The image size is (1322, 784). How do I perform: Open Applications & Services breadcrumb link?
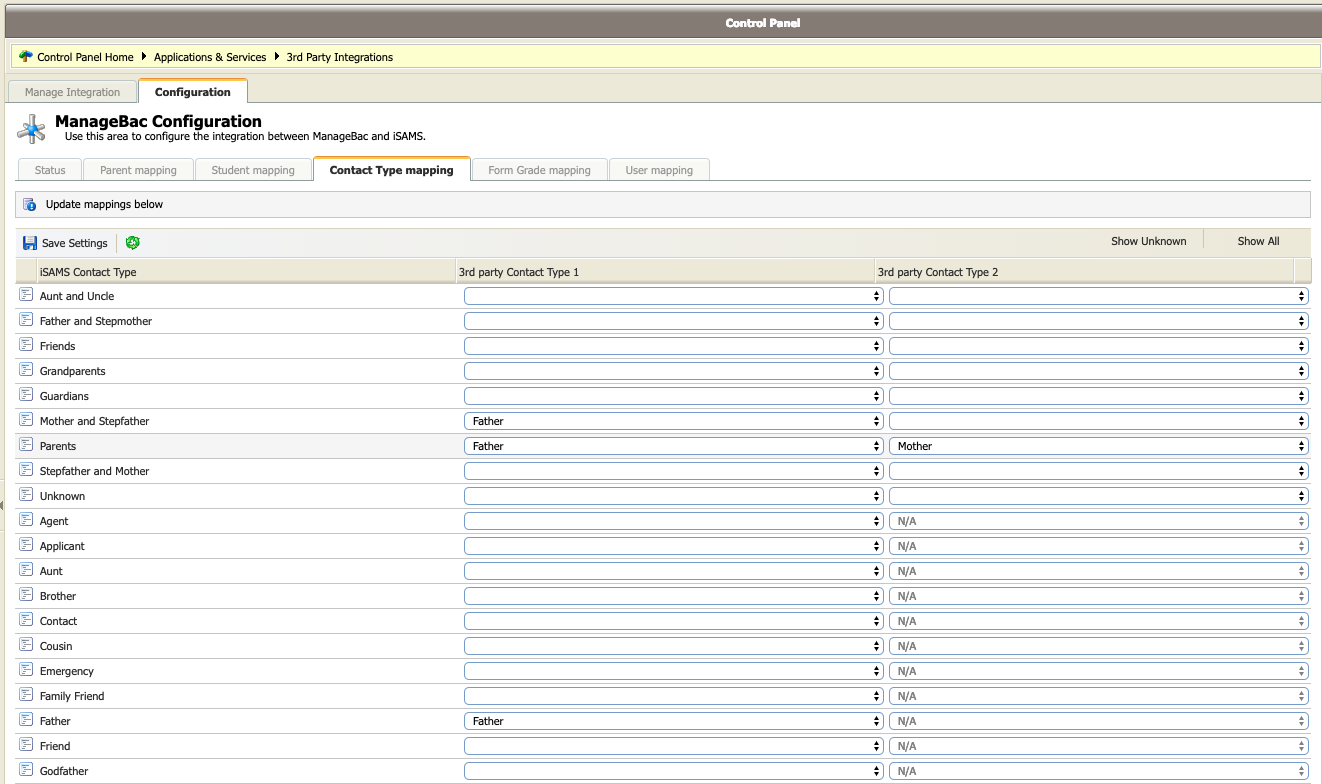point(210,57)
